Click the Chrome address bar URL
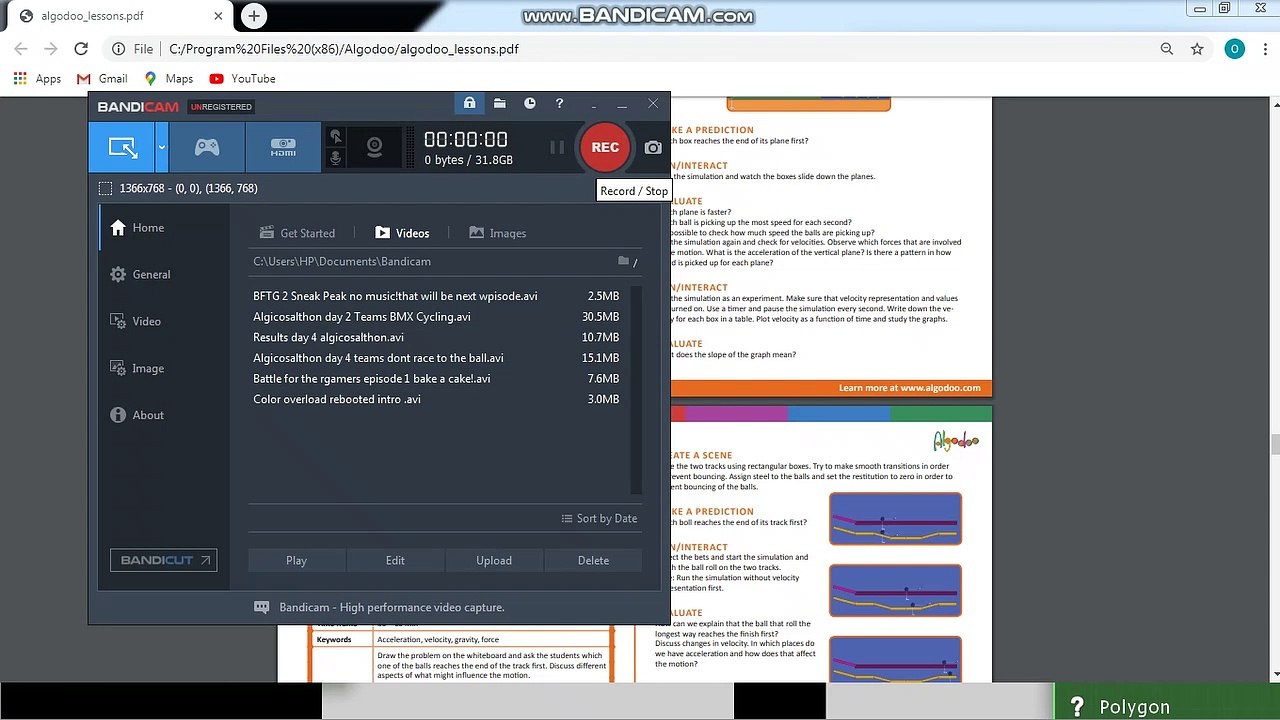 (x=344, y=49)
